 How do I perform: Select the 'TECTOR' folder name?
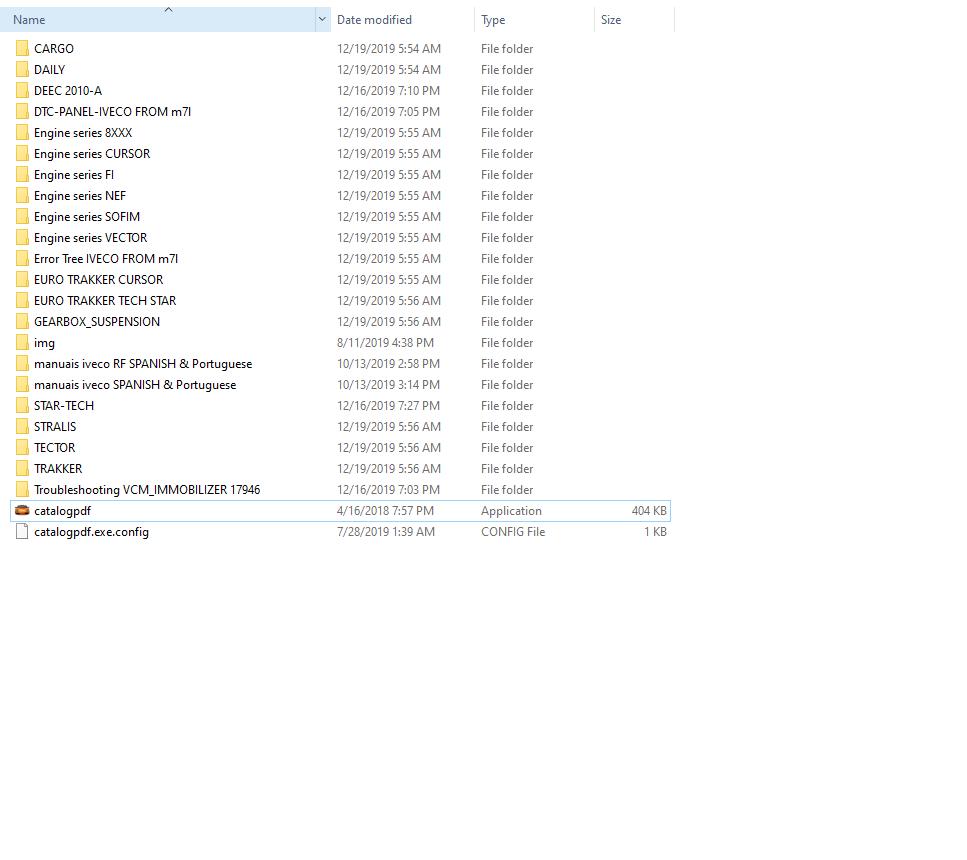[54, 447]
